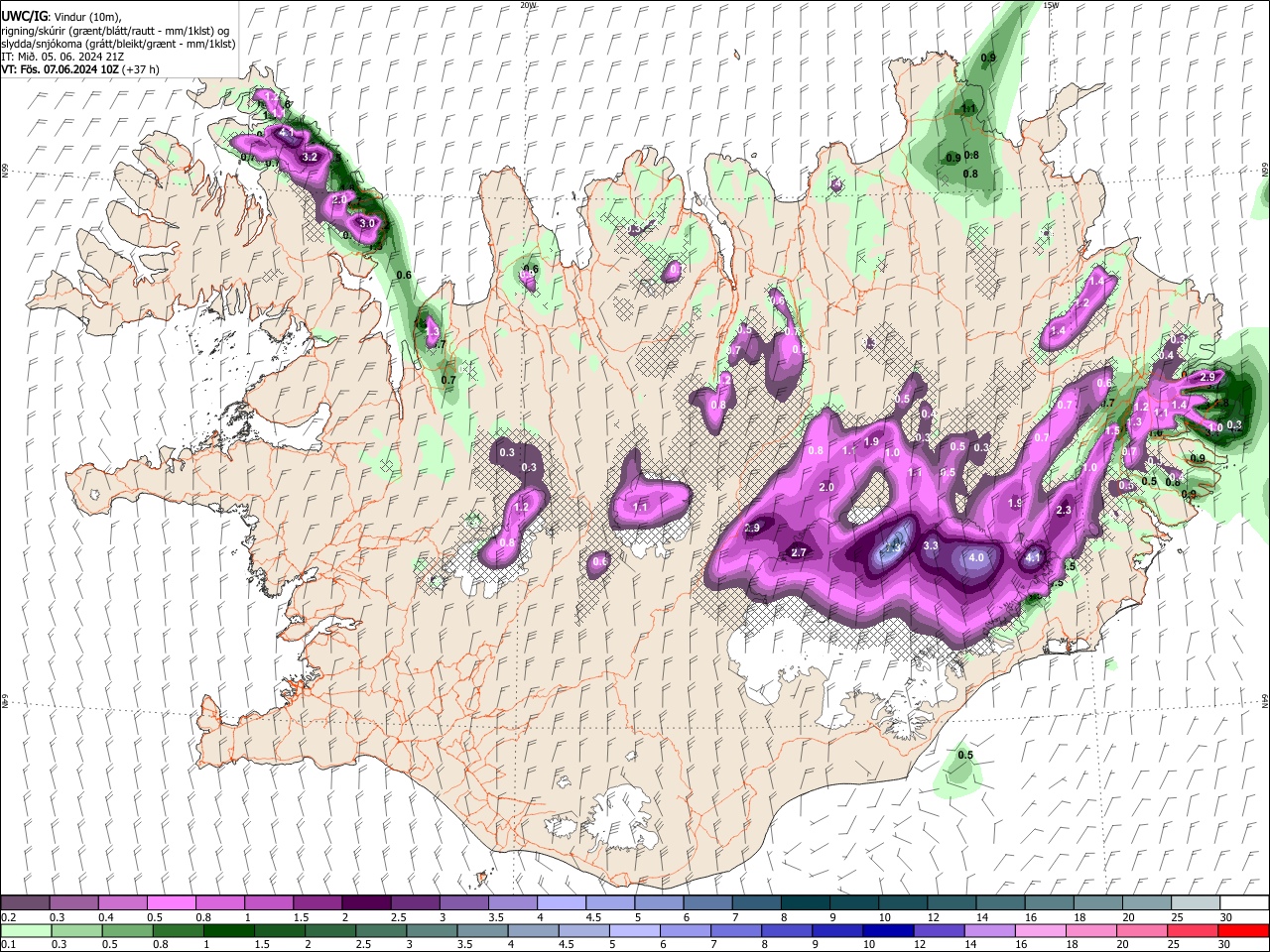Click the bright pink upper legend swatch starting at '0.5'

(172, 902)
